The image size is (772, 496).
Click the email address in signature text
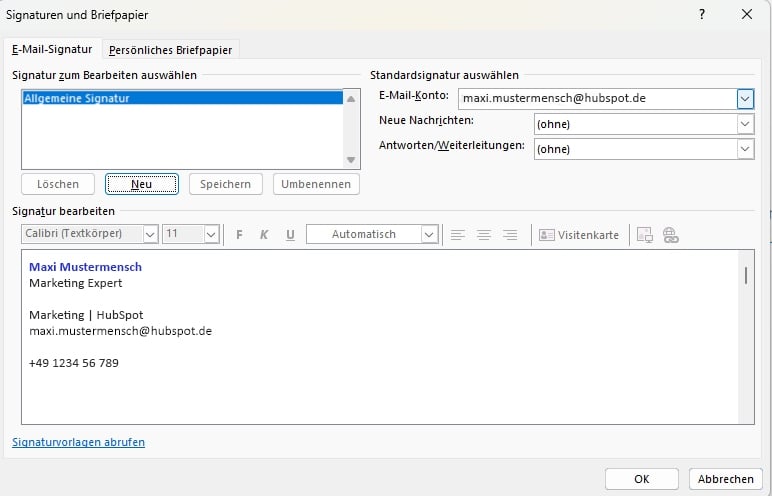click(x=121, y=331)
